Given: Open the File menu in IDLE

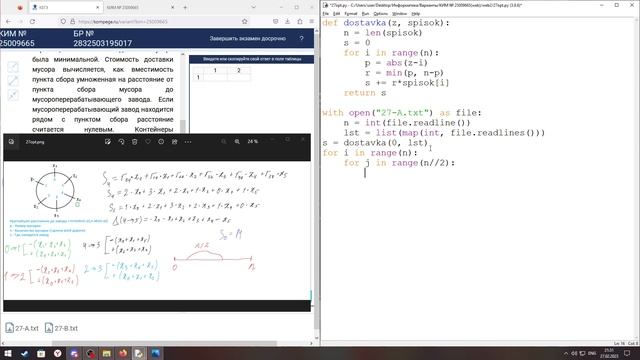Looking at the screenshot, I should [326, 14].
